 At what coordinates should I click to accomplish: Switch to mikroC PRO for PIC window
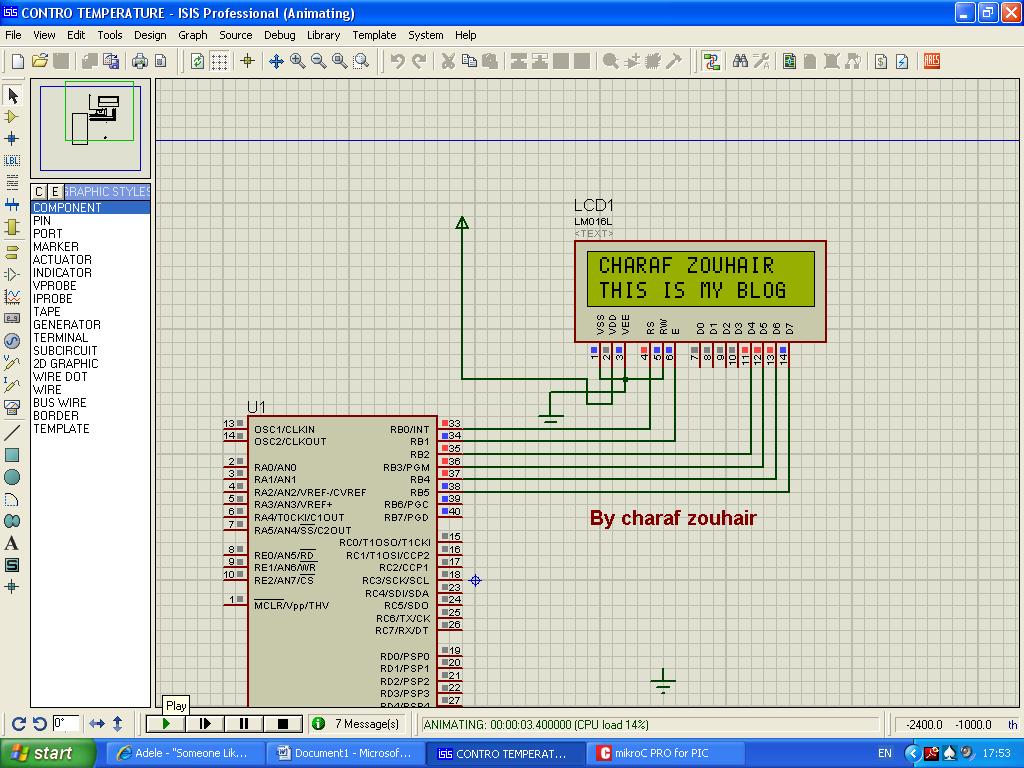pos(664,752)
